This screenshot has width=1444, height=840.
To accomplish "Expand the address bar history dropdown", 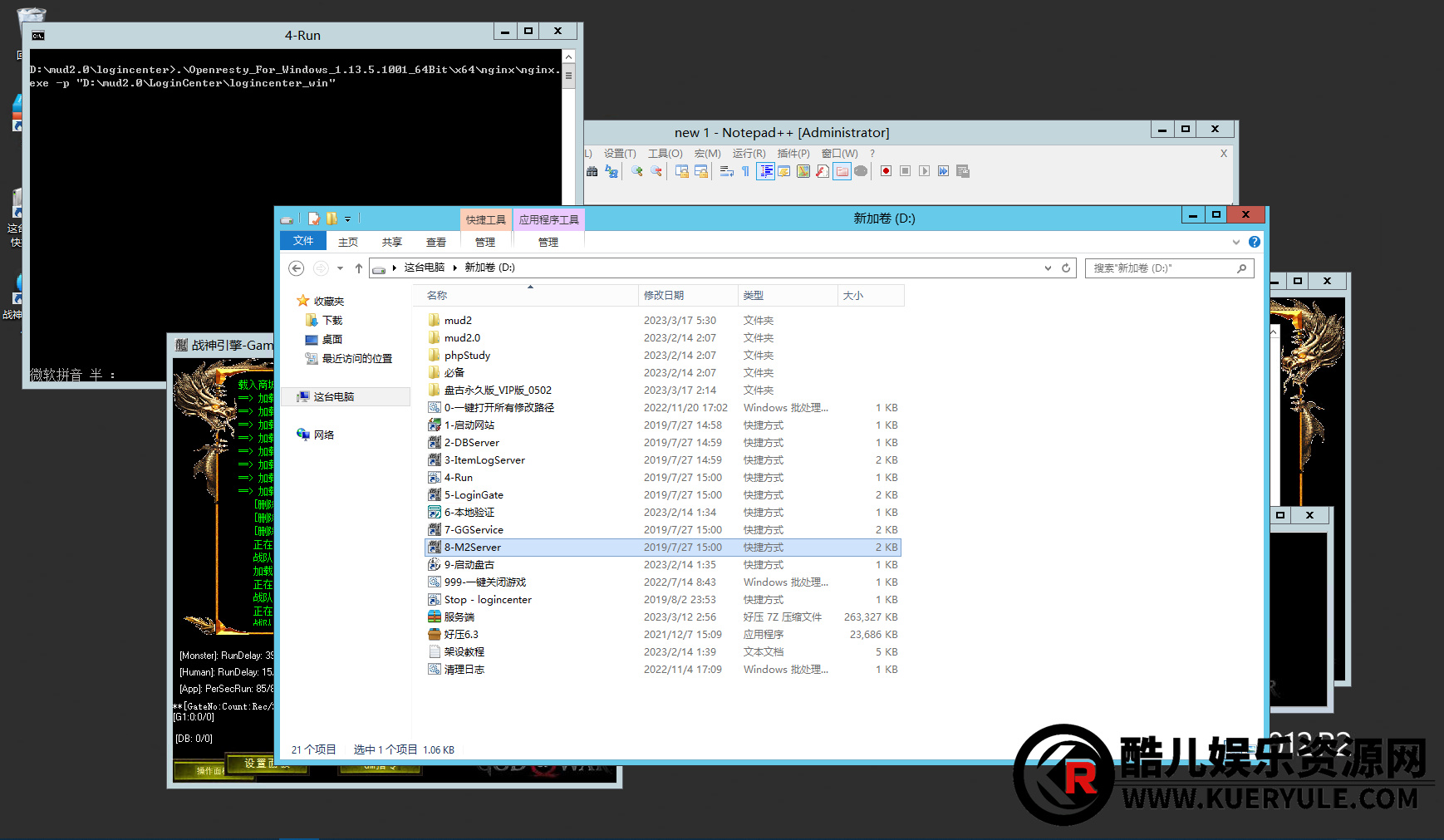I will pyautogui.click(x=1048, y=268).
